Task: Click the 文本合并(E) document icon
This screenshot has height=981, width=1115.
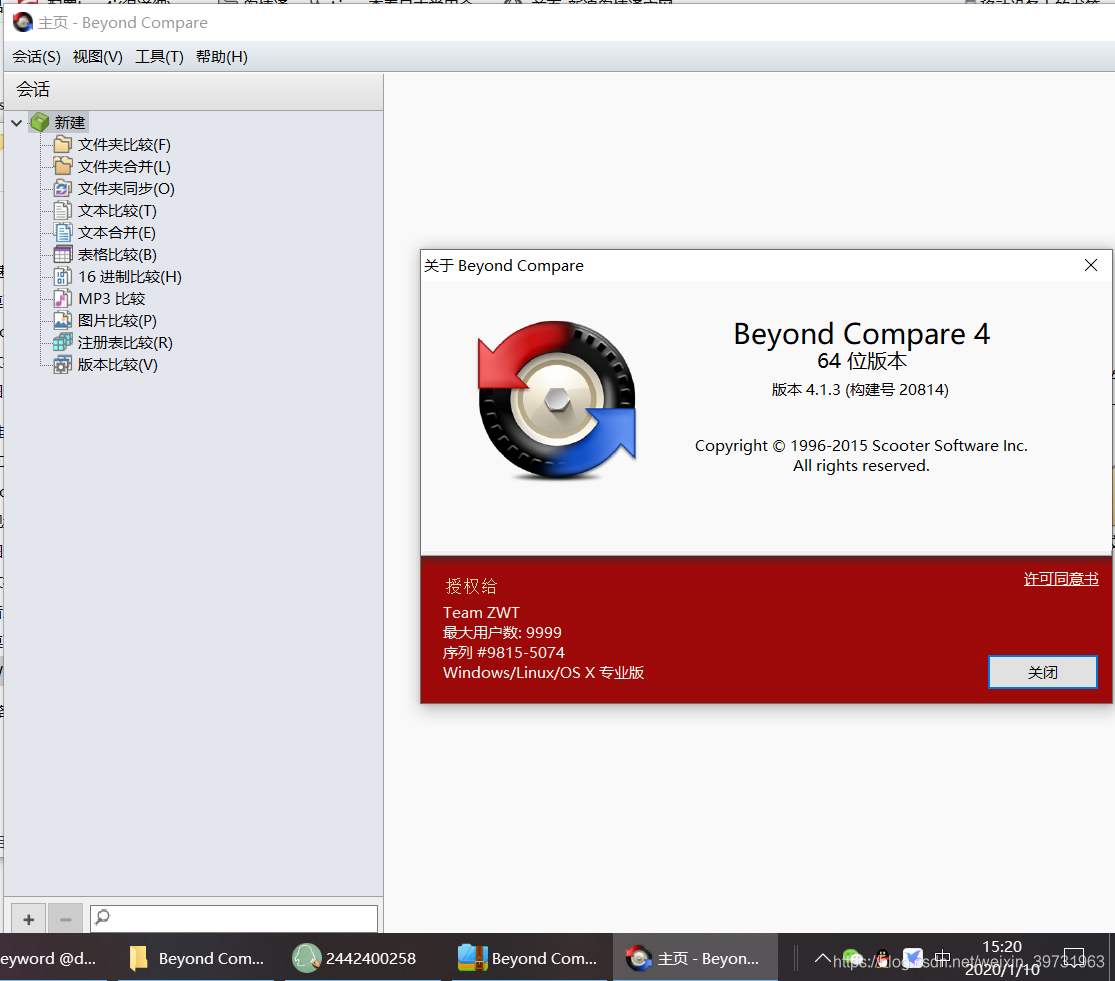Action: (63, 232)
